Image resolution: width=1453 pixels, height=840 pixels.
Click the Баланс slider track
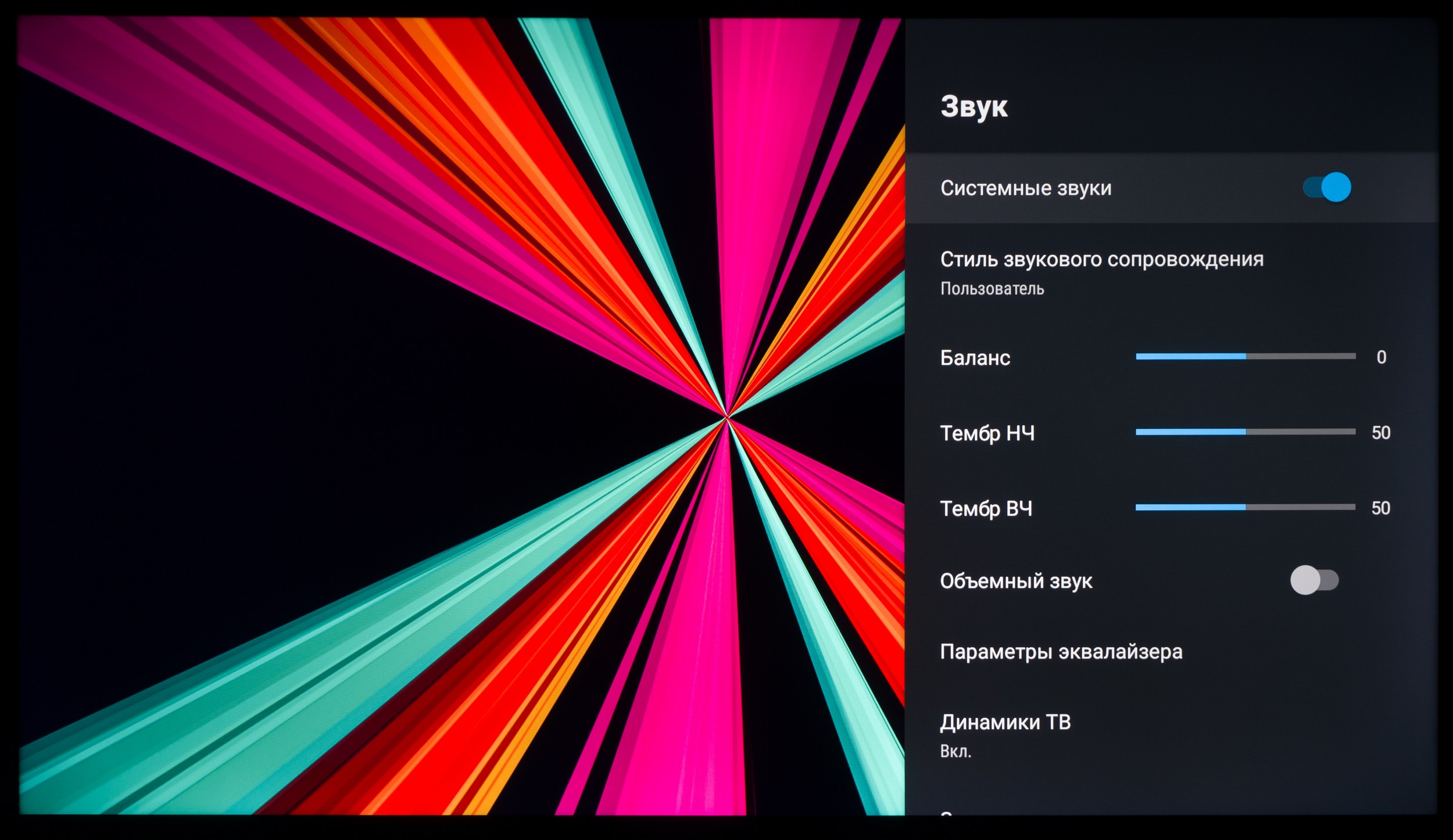click(1246, 356)
